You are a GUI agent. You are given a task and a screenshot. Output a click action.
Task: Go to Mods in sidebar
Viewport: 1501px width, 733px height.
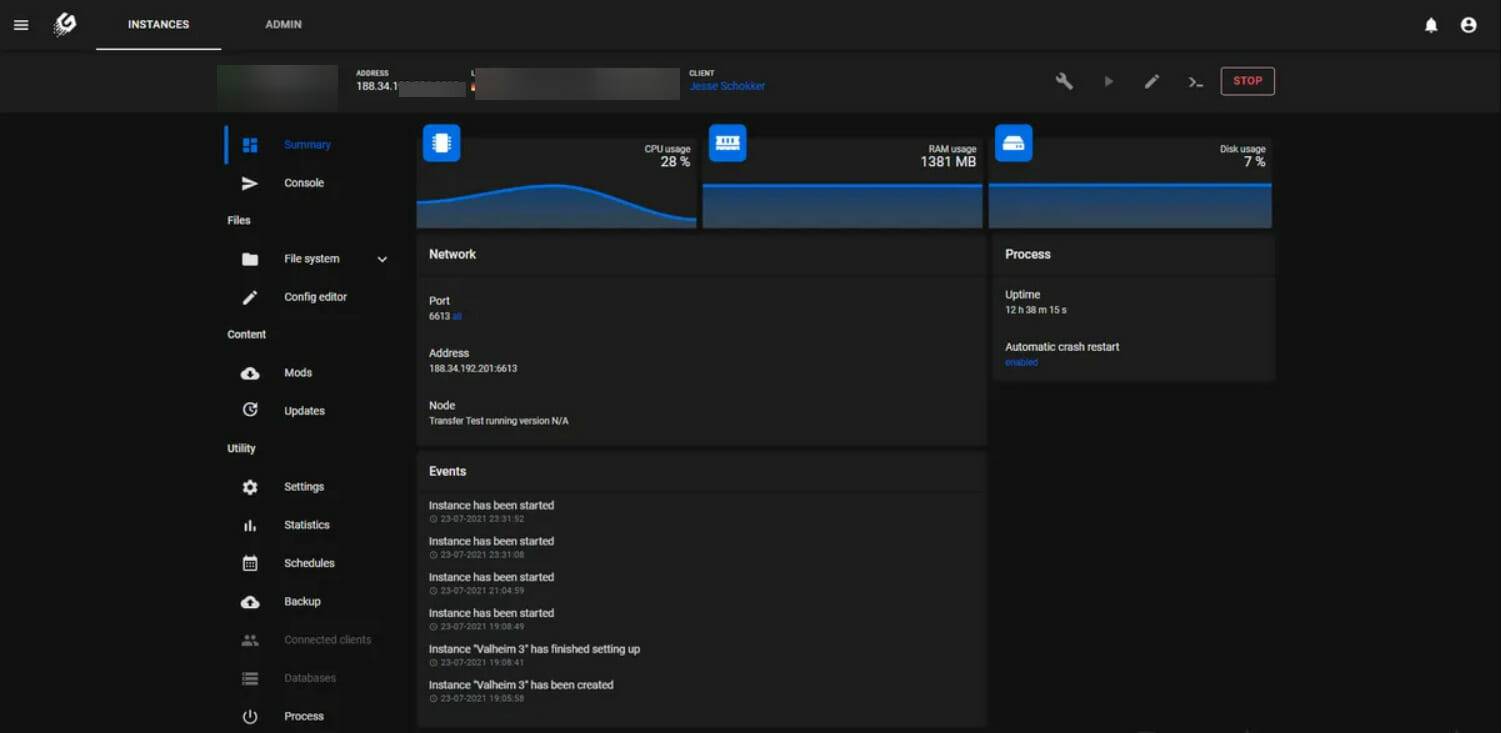tap(298, 373)
